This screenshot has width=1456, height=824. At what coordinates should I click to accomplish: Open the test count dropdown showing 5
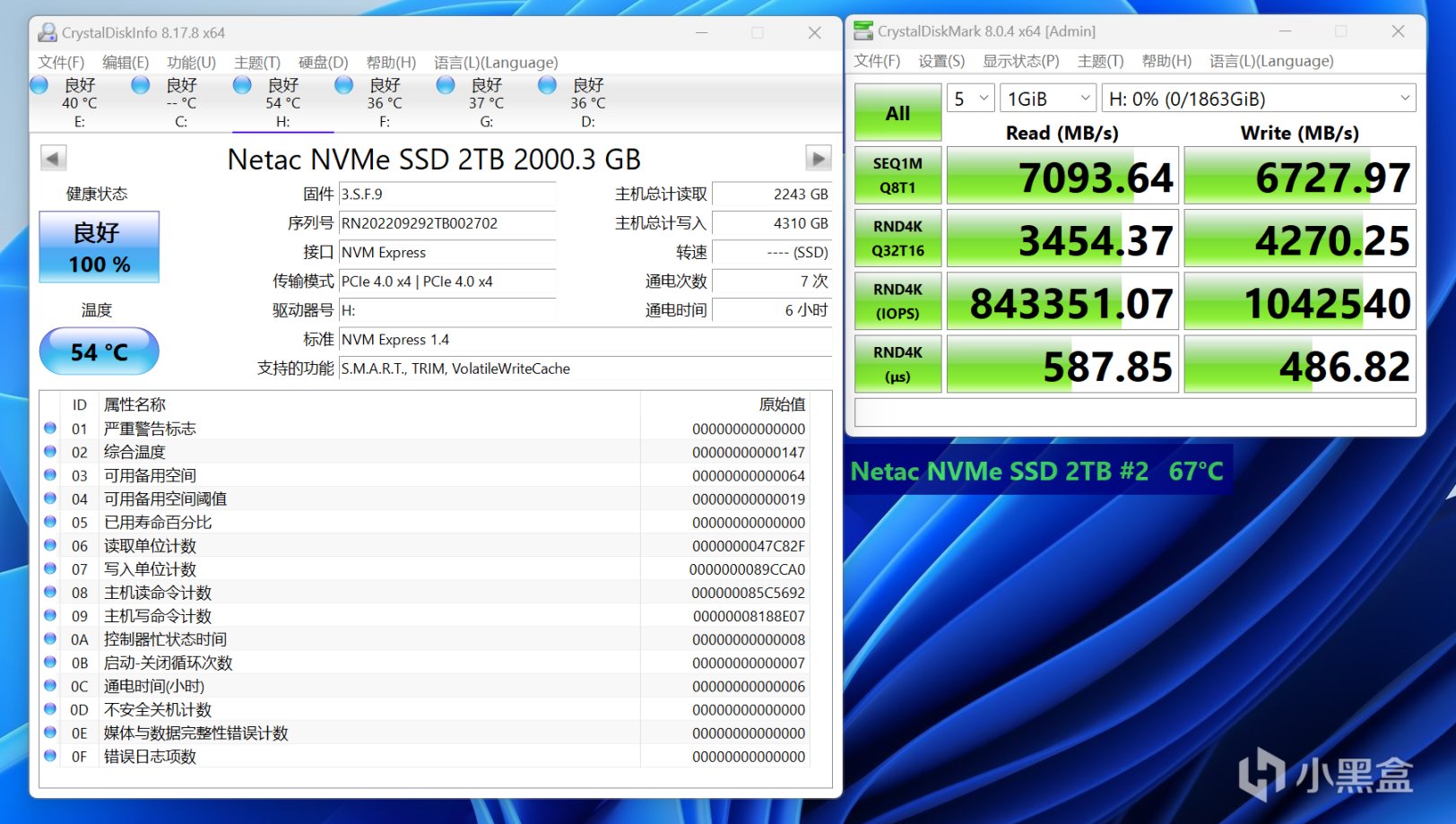click(971, 99)
